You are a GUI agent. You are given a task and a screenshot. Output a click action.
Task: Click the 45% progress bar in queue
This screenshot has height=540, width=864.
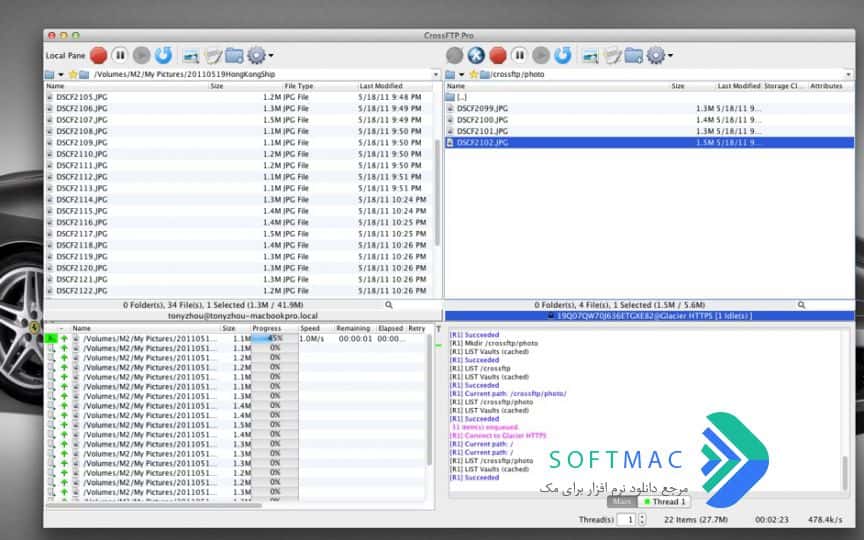pos(274,338)
